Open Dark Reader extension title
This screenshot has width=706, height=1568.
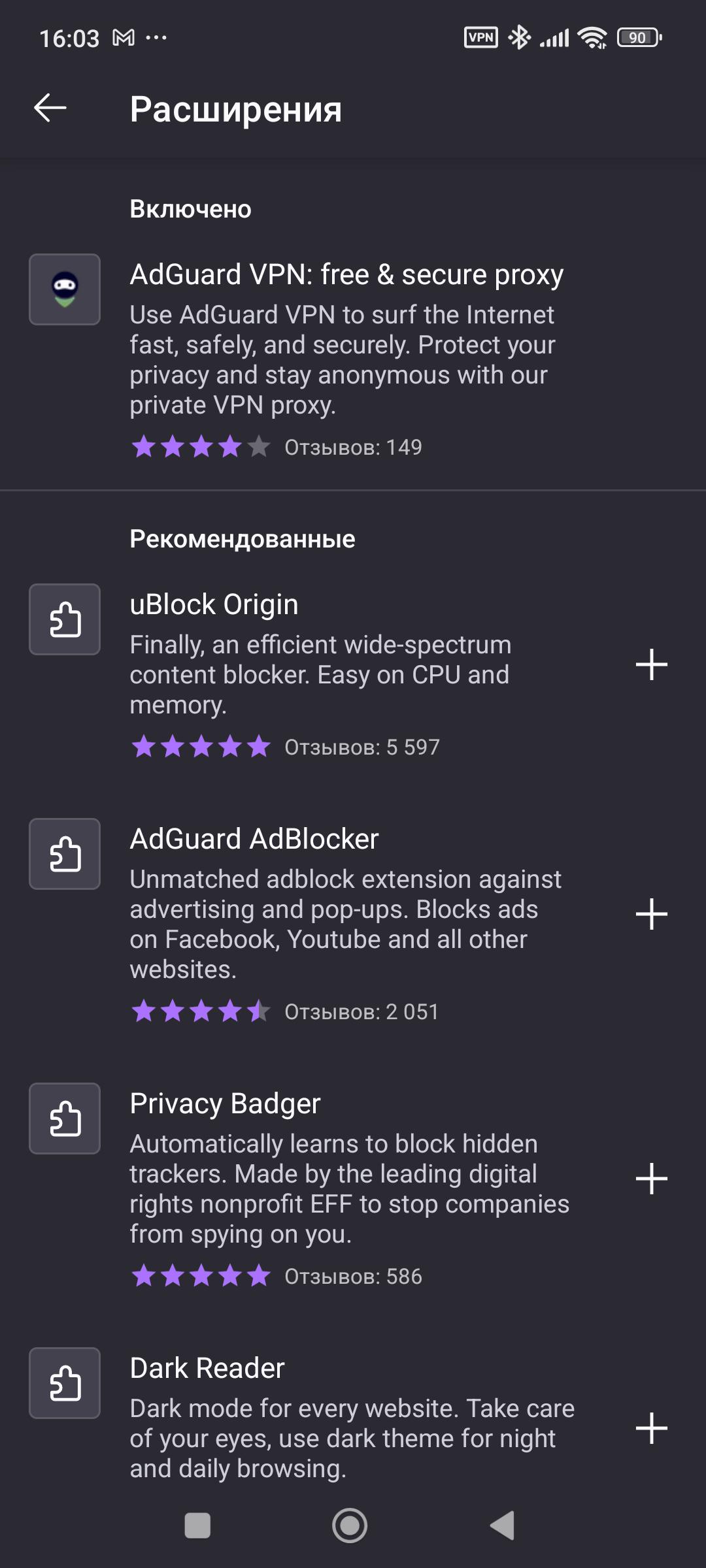click(x=207, y=1369)
